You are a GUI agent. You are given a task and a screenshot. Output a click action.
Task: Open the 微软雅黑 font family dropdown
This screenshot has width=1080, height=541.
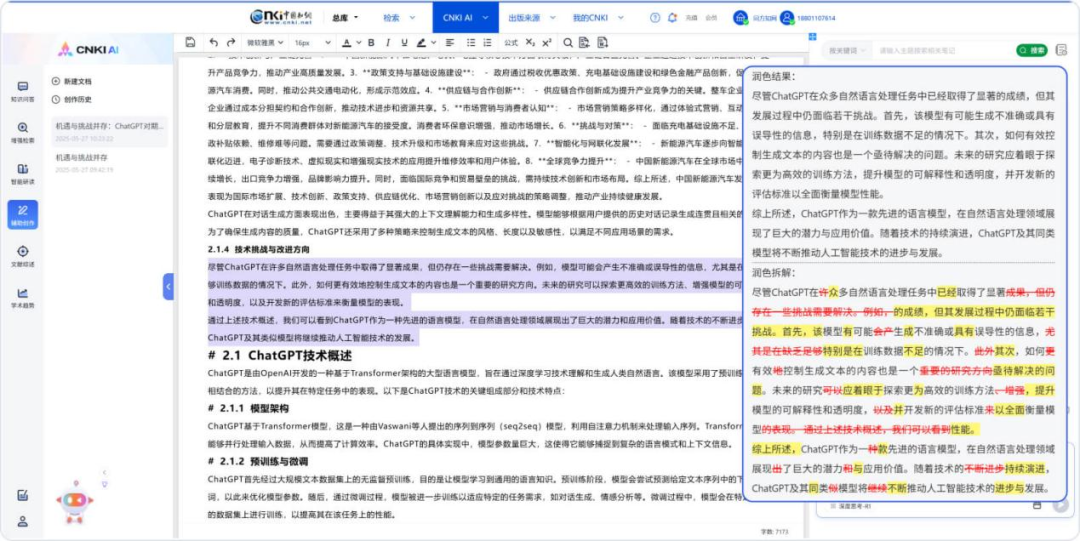[x=264, y=43]
